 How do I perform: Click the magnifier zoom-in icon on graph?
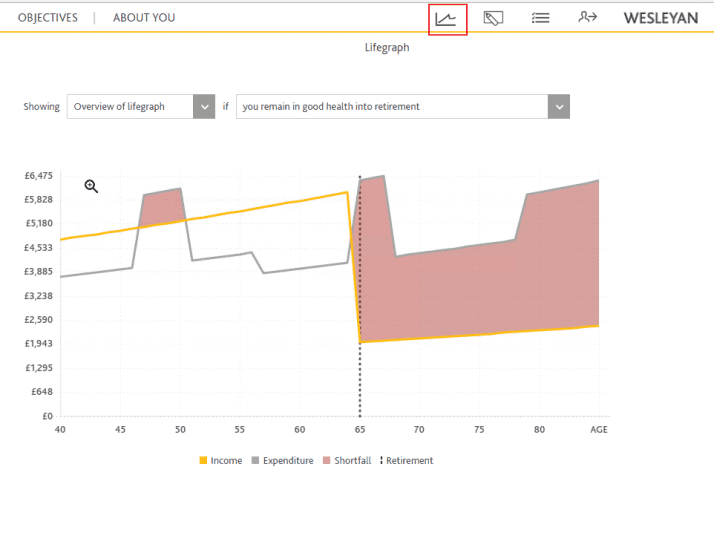pos(91,186)
